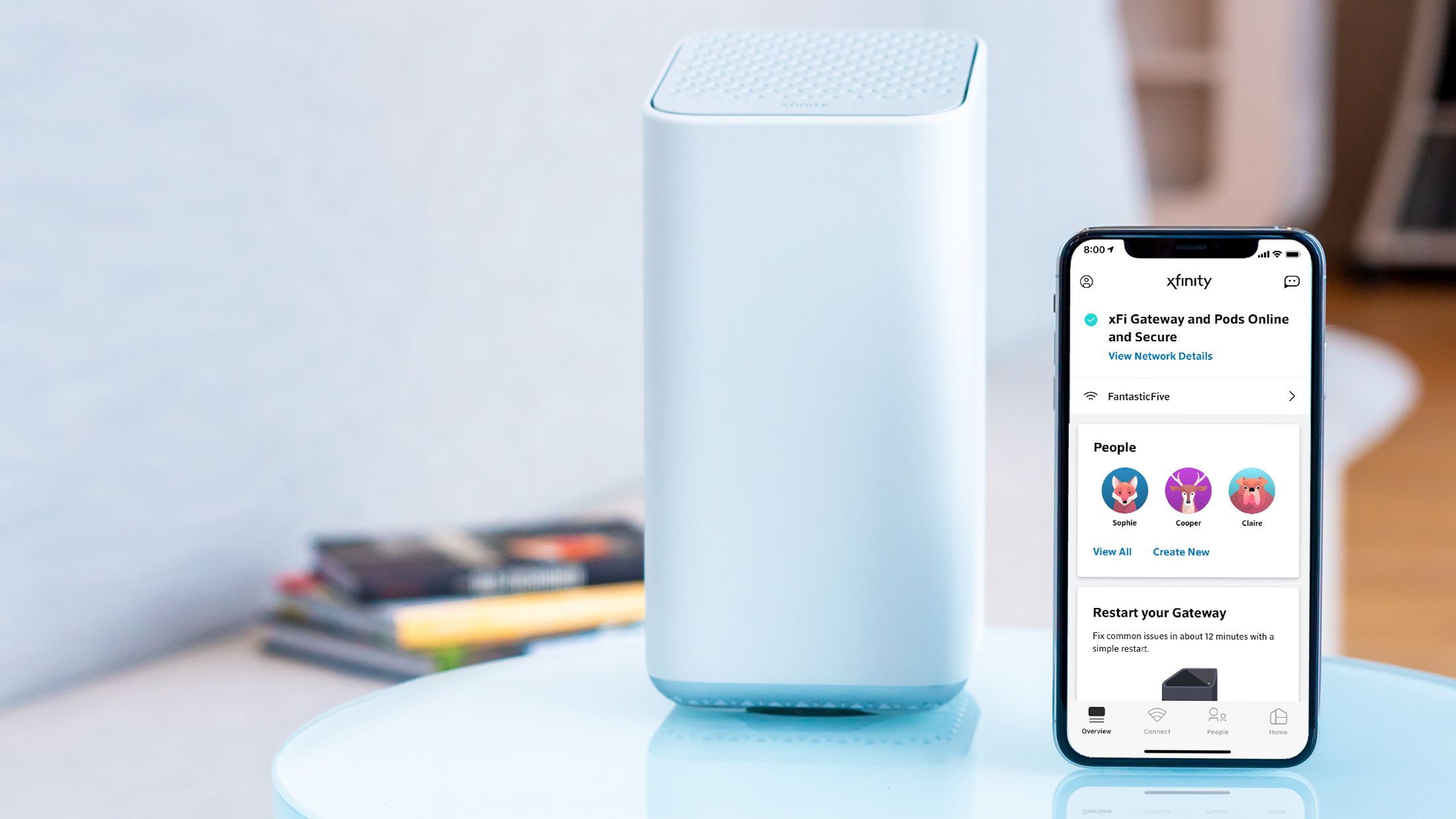Select View All people profiles

click(x=1112, y=551)
